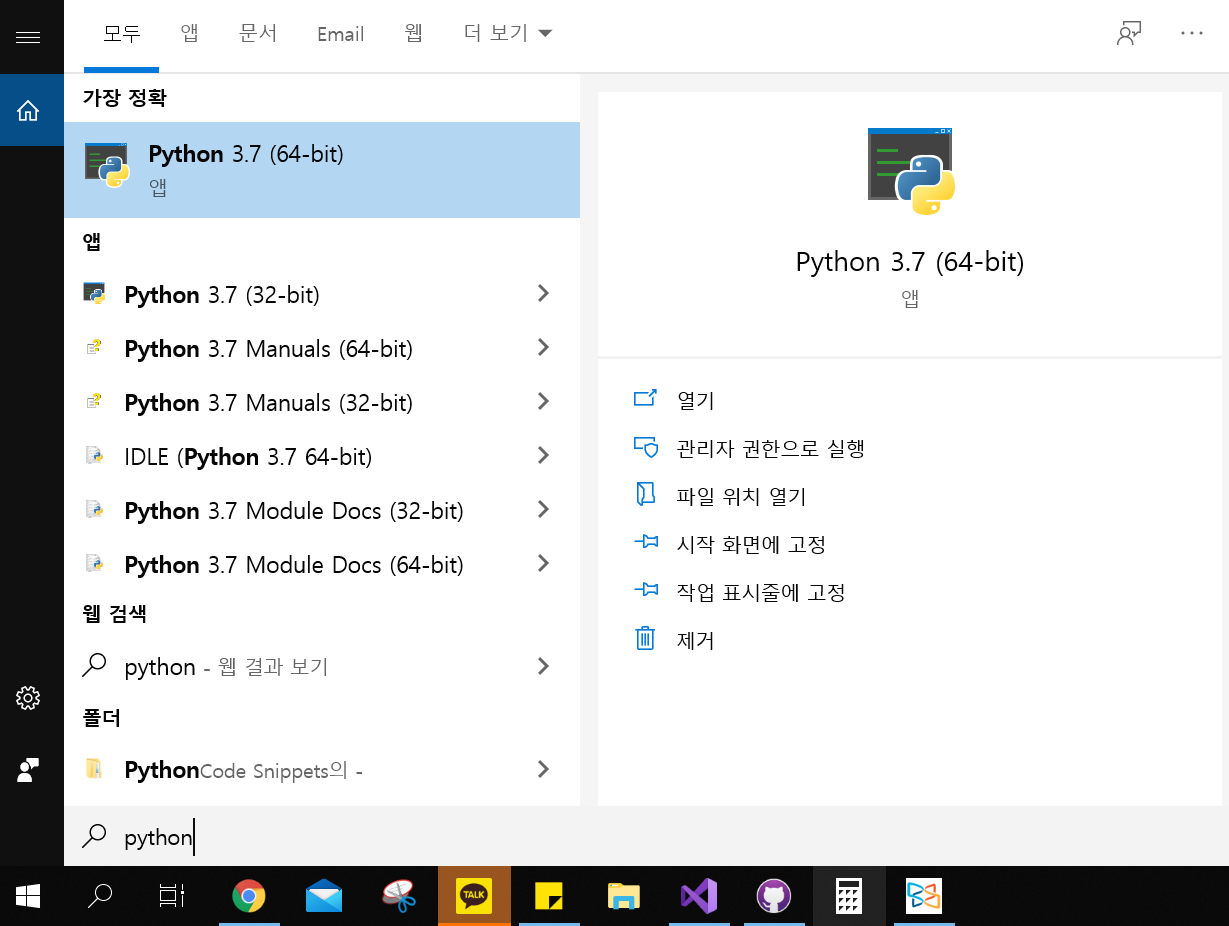Expand Python 3.7 Manuals (64-bit) arrow

tap(543, 347)
